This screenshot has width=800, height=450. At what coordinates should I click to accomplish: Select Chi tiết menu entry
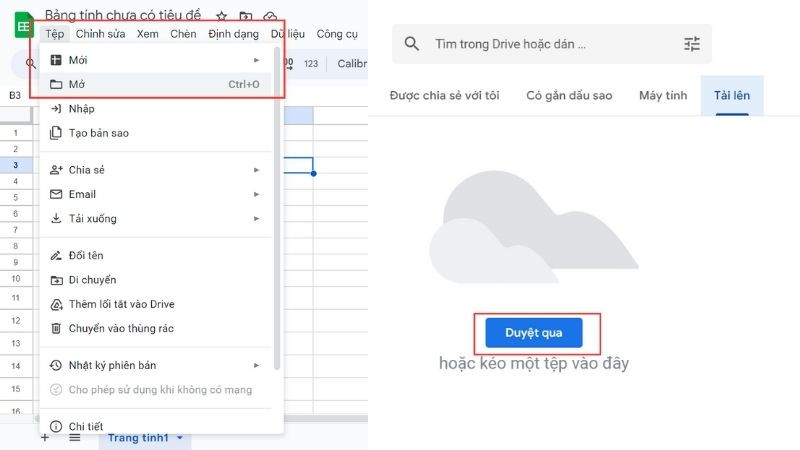156,426
